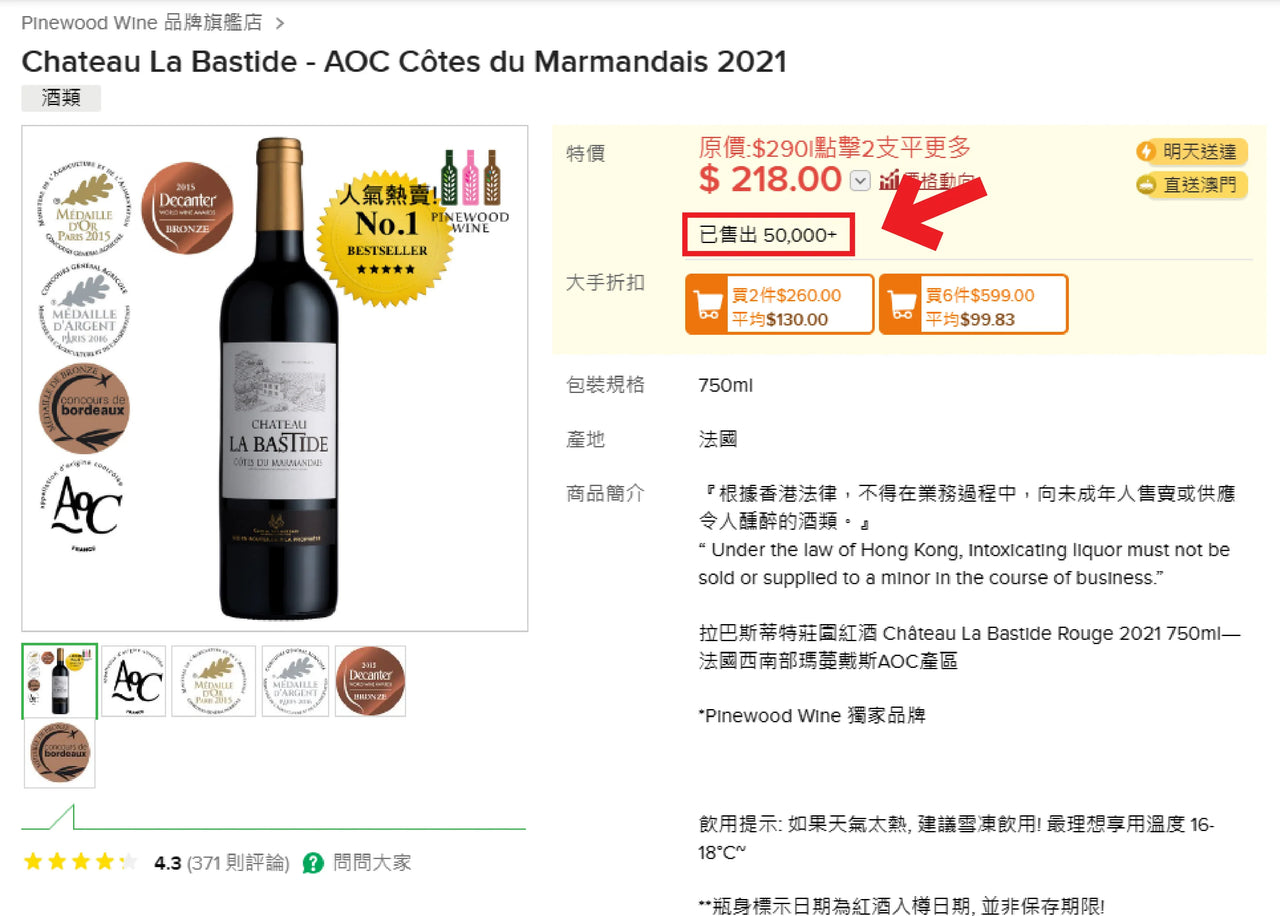Click the green question mark icon beside 問問大家
This screenshot has height=916, width=1280.
[x=313, y=862]
